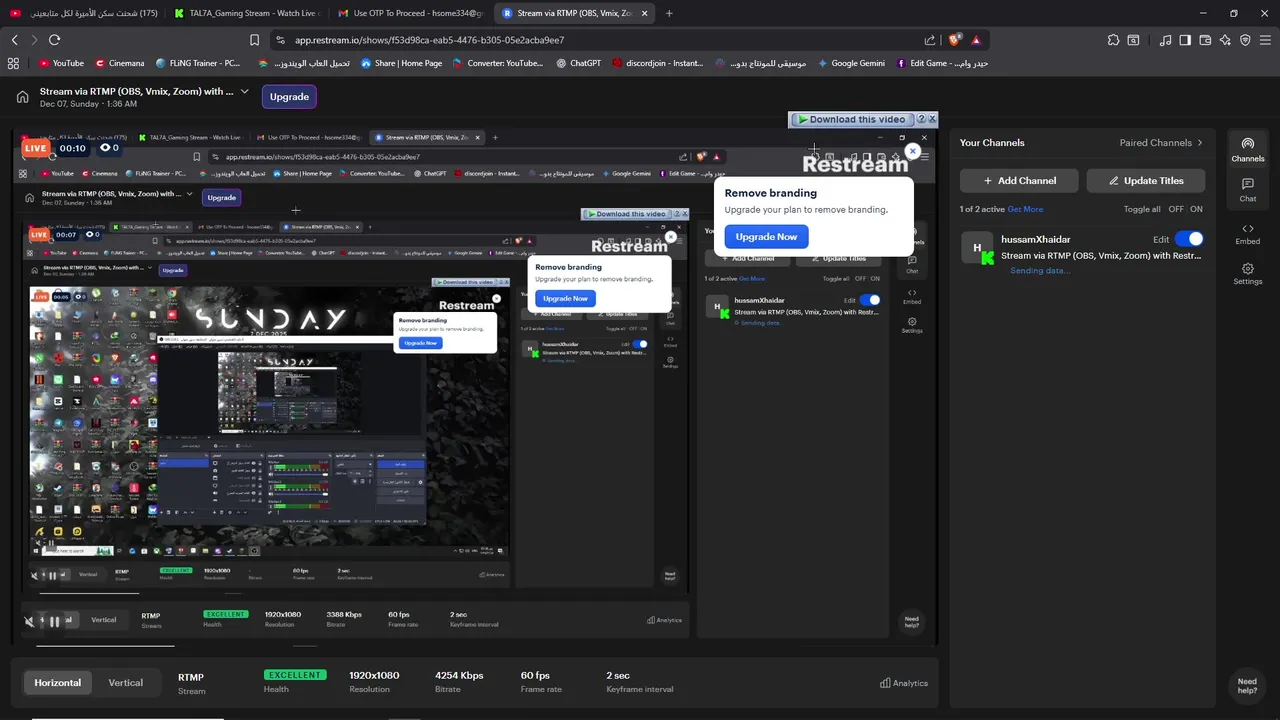Toggle the hussamXhaidar channel switch off
The image size is (1280, 720).
point(1189,239)
